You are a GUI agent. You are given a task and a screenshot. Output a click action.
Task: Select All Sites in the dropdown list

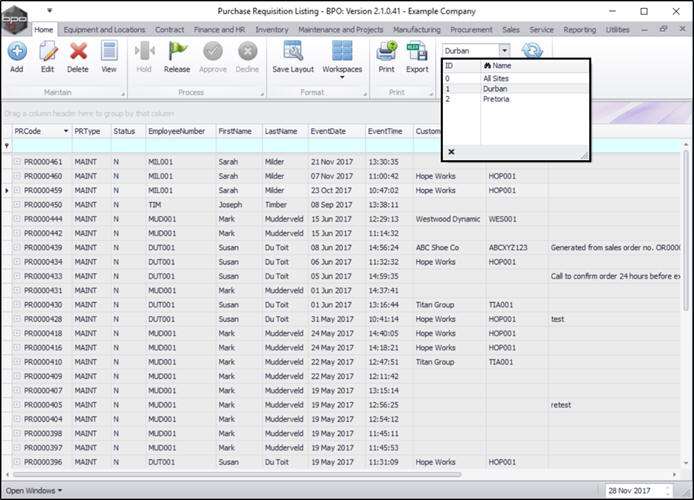pyautogui.click(x=516, y=78)
